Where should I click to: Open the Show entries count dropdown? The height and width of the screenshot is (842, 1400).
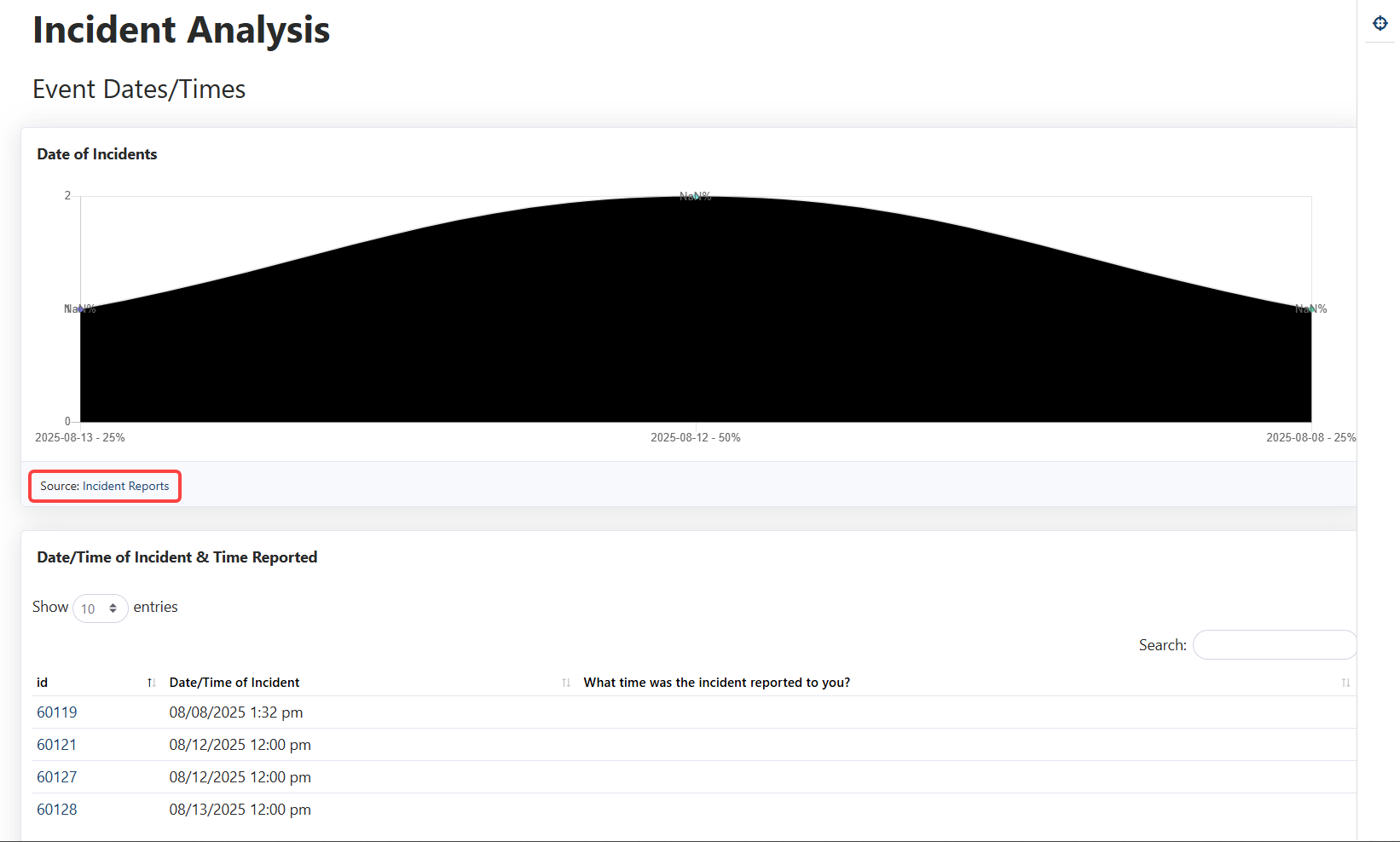(x=100, y=608)
